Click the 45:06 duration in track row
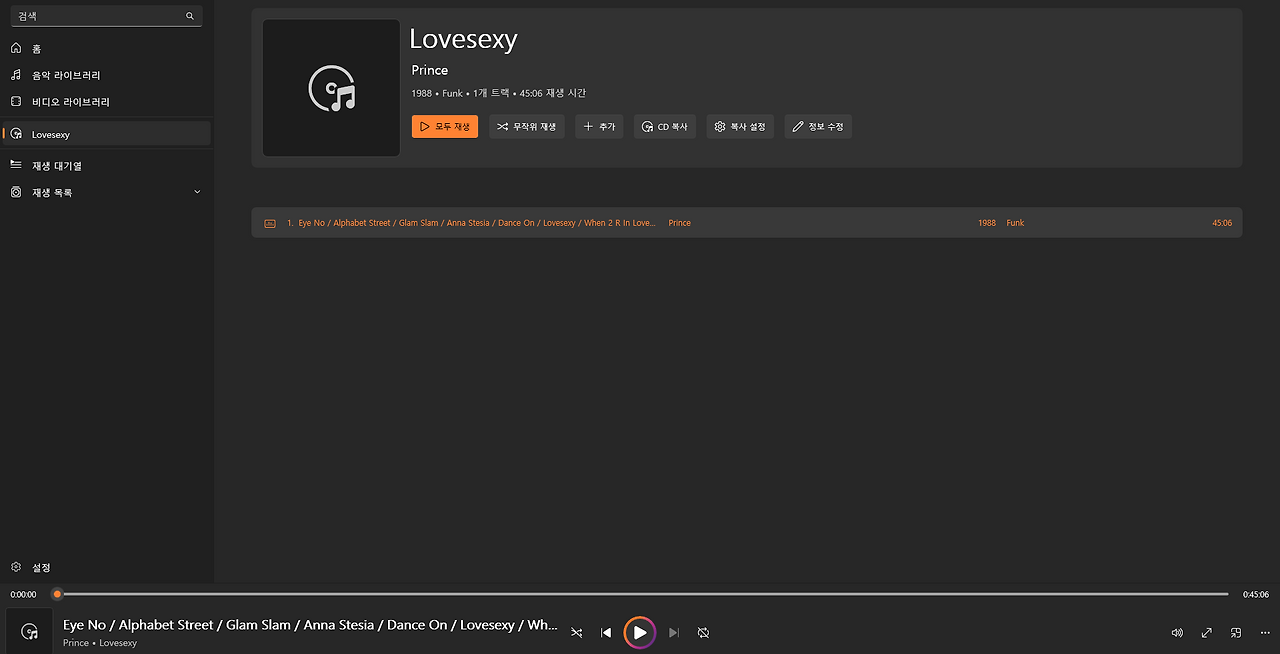Viewport: 1280px width, 654px height. click(x=1222, y=223)
